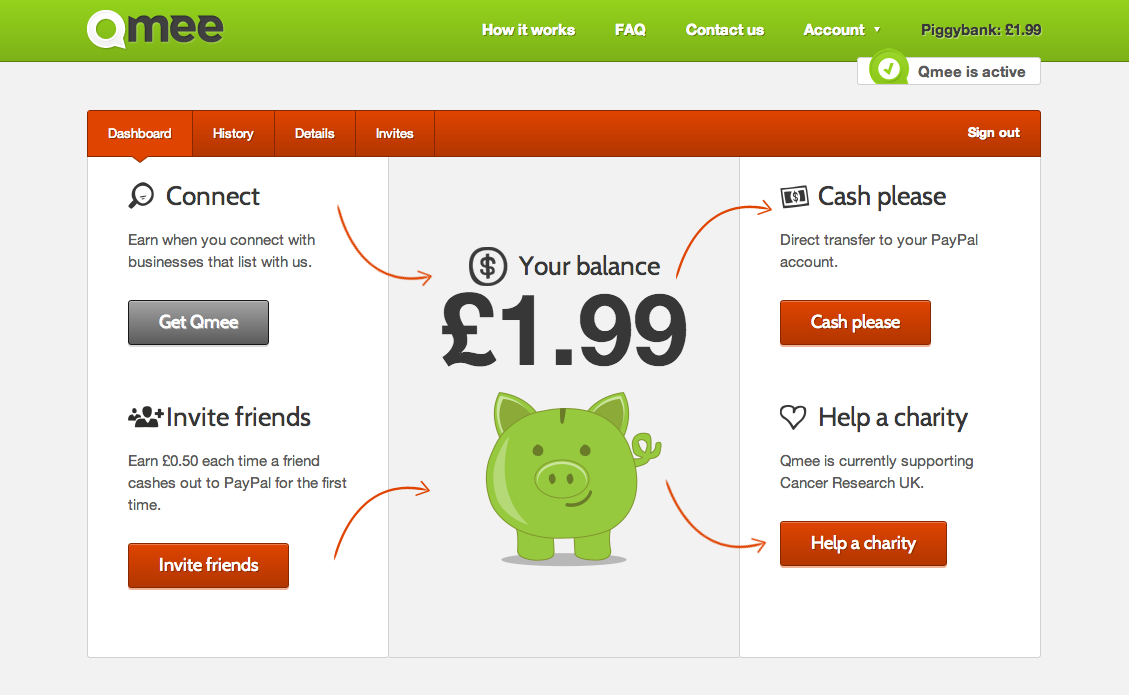This screenshot has height=695, width=1129.
Task: Click the Invite friends button
Action: pos(208,565)
